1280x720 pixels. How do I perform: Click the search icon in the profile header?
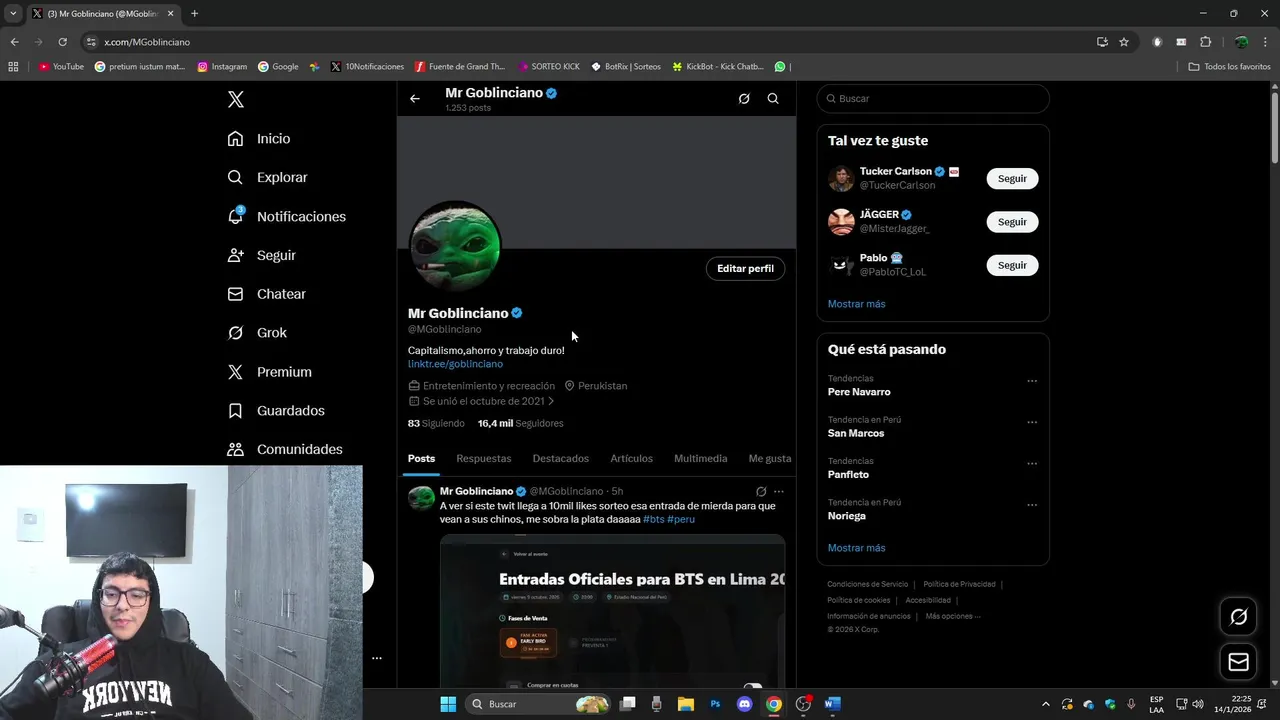773,98
